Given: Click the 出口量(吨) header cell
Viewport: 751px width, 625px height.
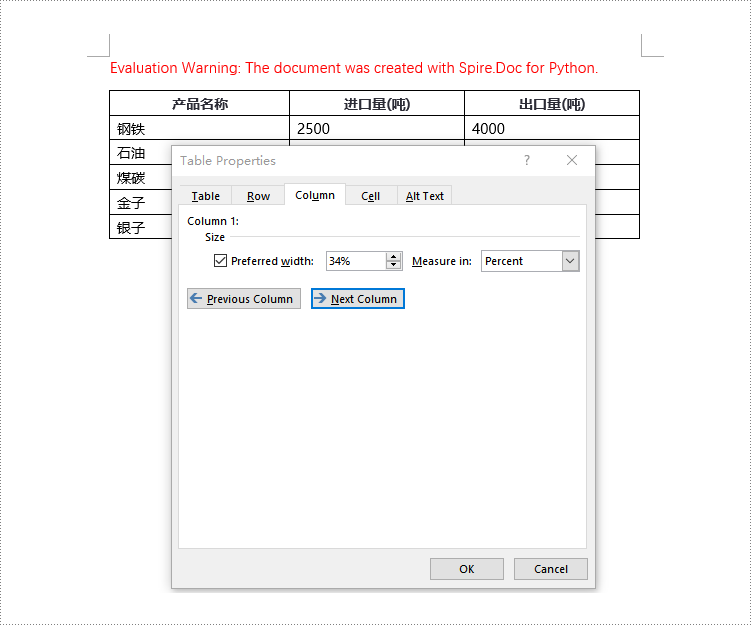Looking at the screenshot, I should pos(552,103).
